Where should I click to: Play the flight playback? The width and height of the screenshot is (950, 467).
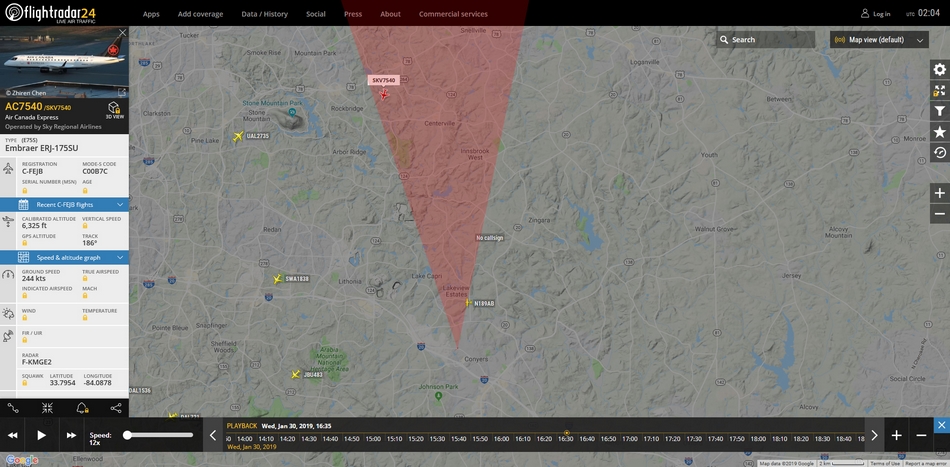[x=42, y=435]
